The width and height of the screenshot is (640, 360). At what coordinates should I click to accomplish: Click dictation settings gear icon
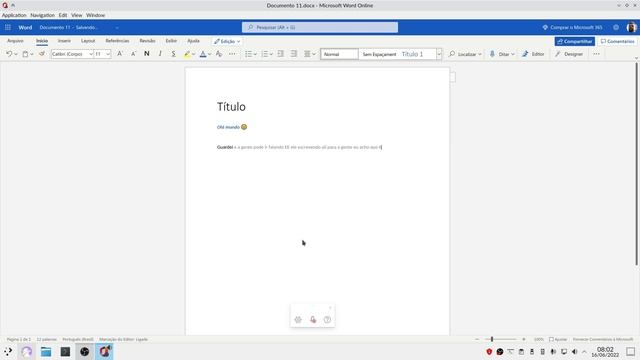(298, 320)
